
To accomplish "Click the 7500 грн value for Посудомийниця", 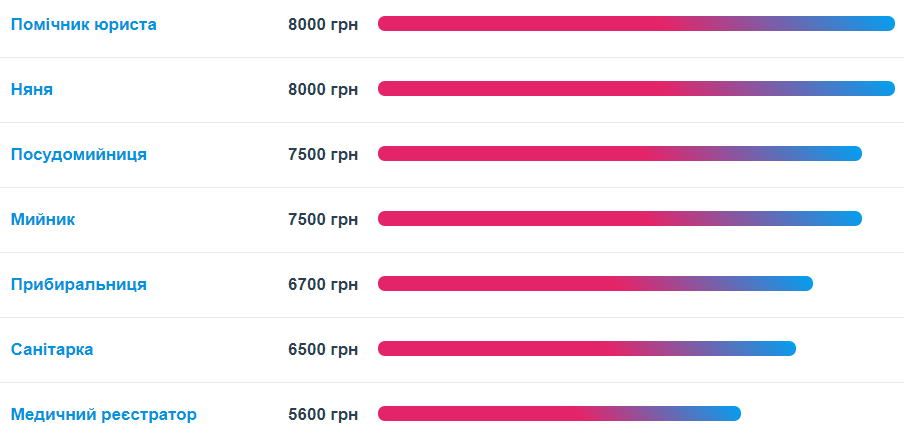I will (322, 154).
